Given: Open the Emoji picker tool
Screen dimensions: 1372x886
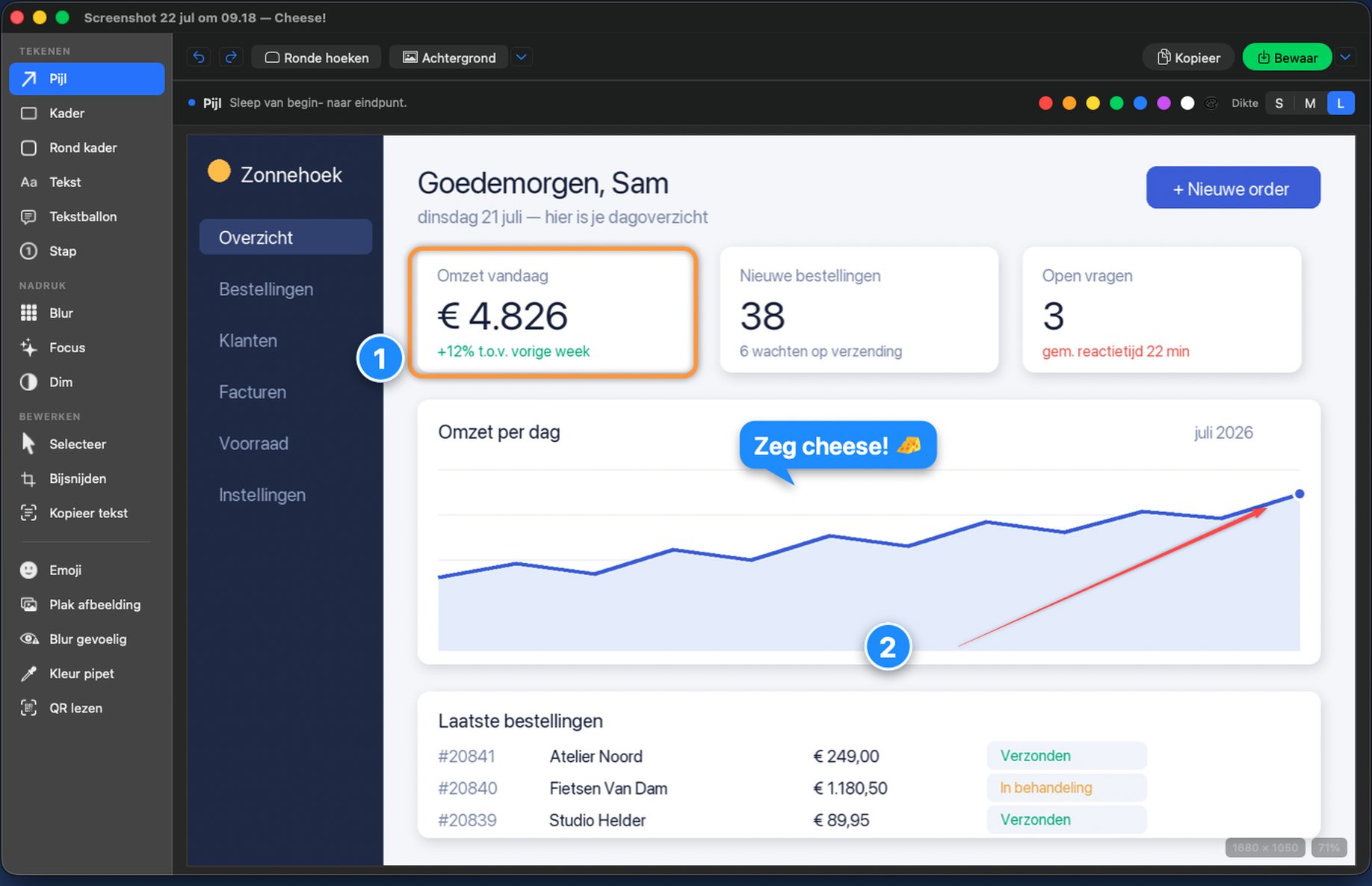Looking at the screenshot, I should [x=87, y=570].
